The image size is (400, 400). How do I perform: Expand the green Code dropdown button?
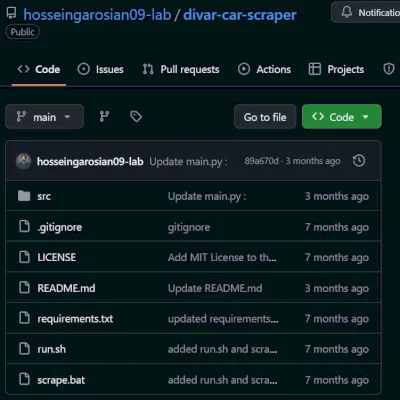(x=342, y=117)
